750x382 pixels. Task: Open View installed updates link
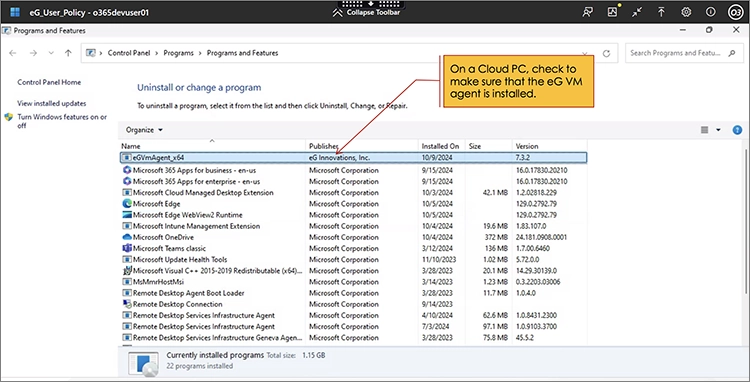point(52,103)
